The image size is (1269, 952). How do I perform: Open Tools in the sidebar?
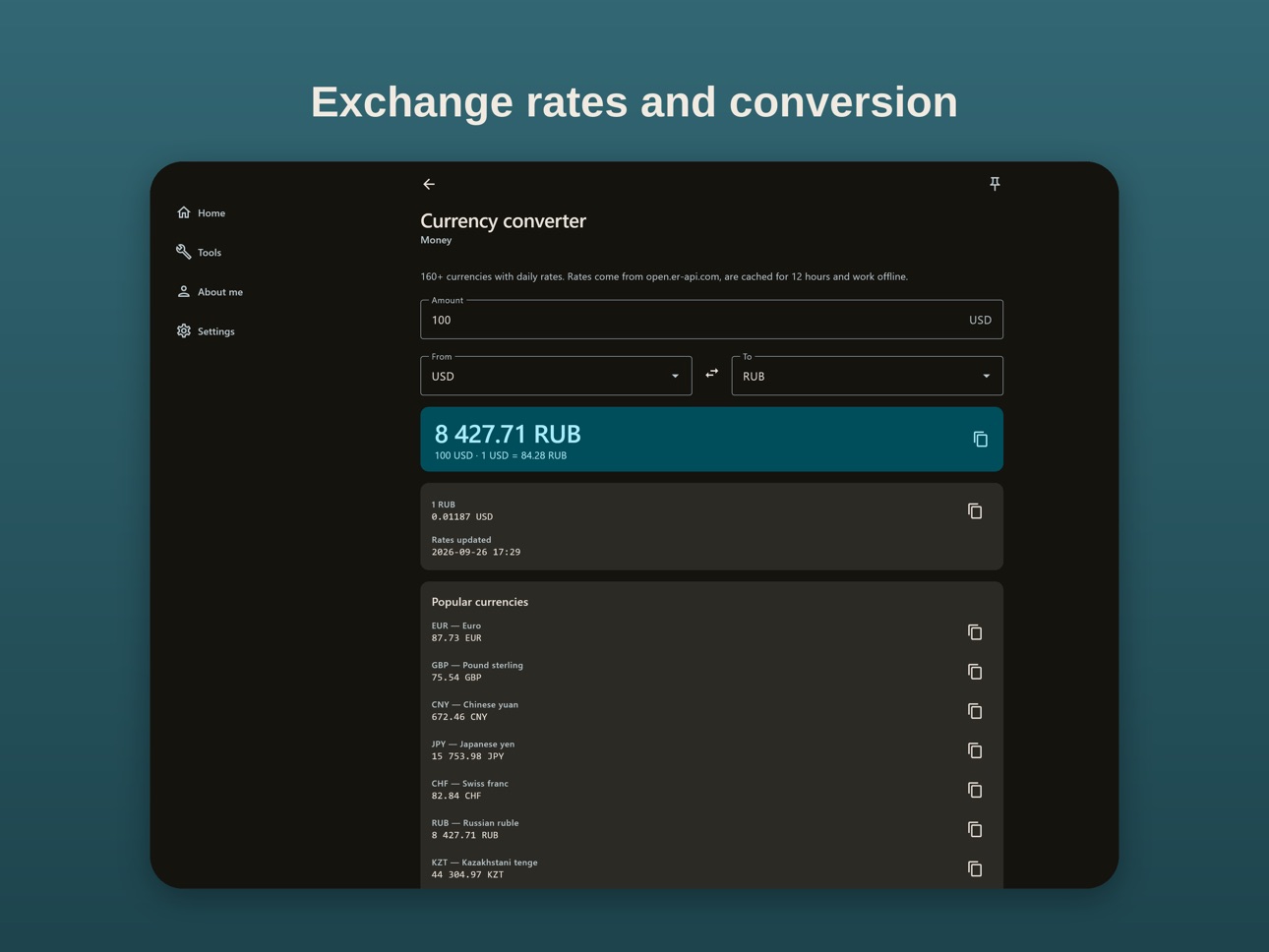click(x=200, y=253)
